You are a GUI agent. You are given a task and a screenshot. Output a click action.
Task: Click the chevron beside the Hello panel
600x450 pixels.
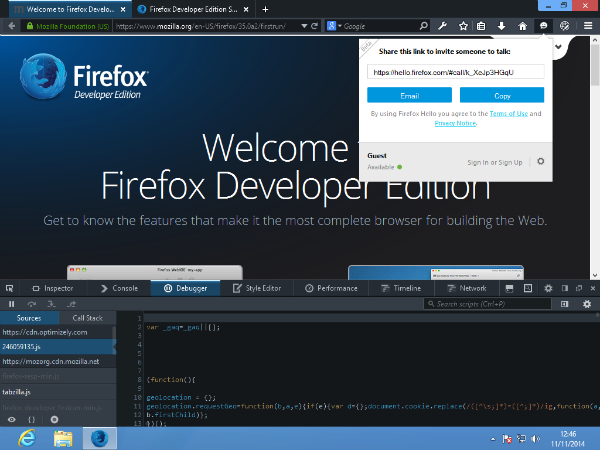coord(558,47)
